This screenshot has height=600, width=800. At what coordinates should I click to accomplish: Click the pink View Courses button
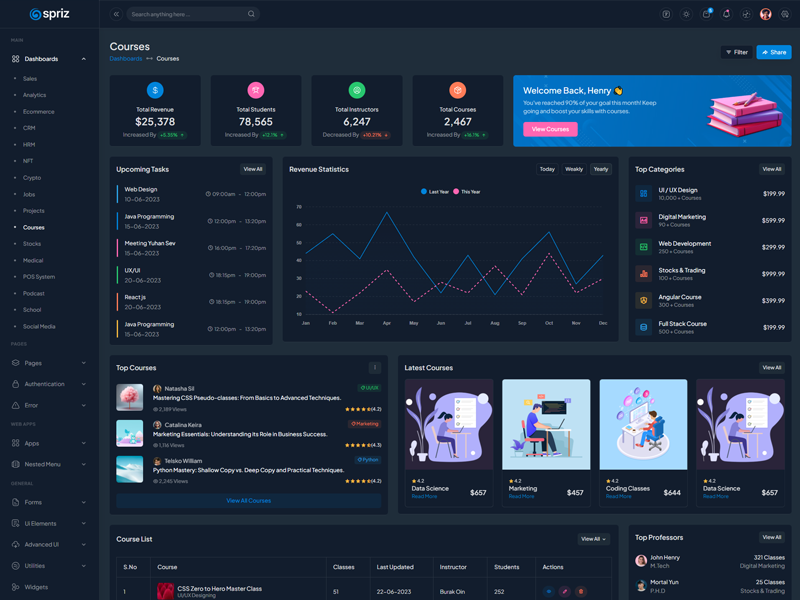(x=550, y=129)
